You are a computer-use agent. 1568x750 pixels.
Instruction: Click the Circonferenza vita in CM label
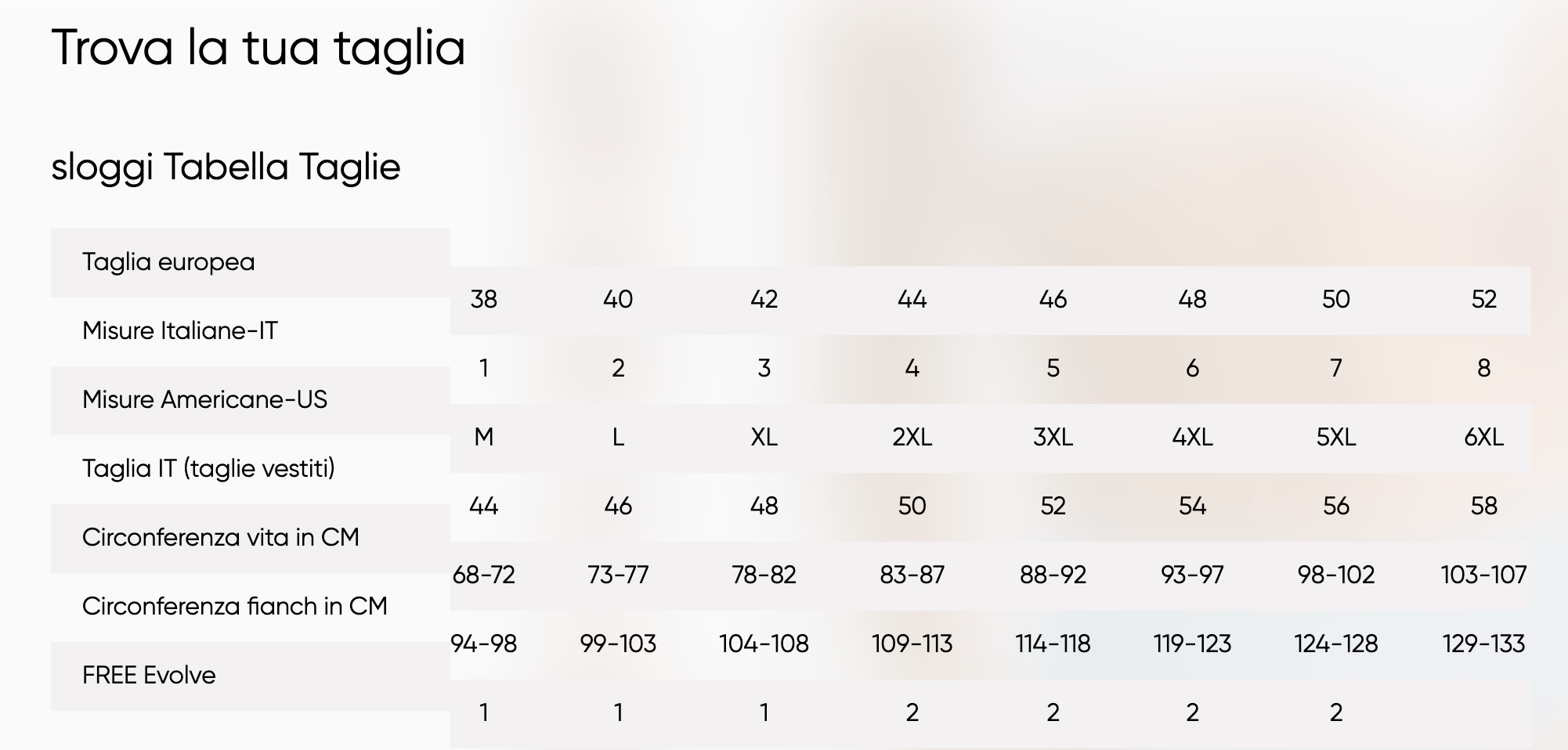click(221, 538)
